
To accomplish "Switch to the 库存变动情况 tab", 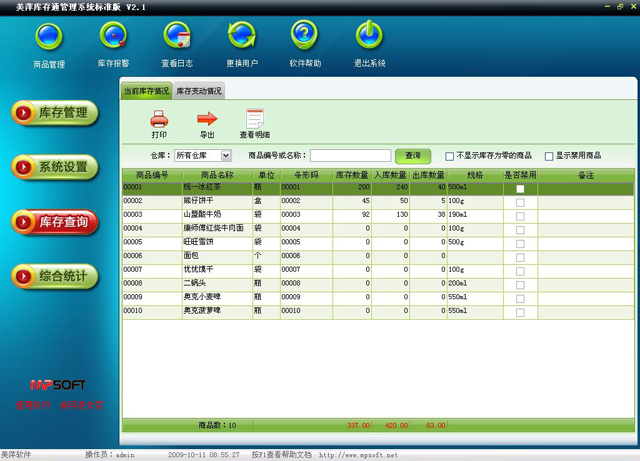I will pyautogui.click(x=199, y=91).
